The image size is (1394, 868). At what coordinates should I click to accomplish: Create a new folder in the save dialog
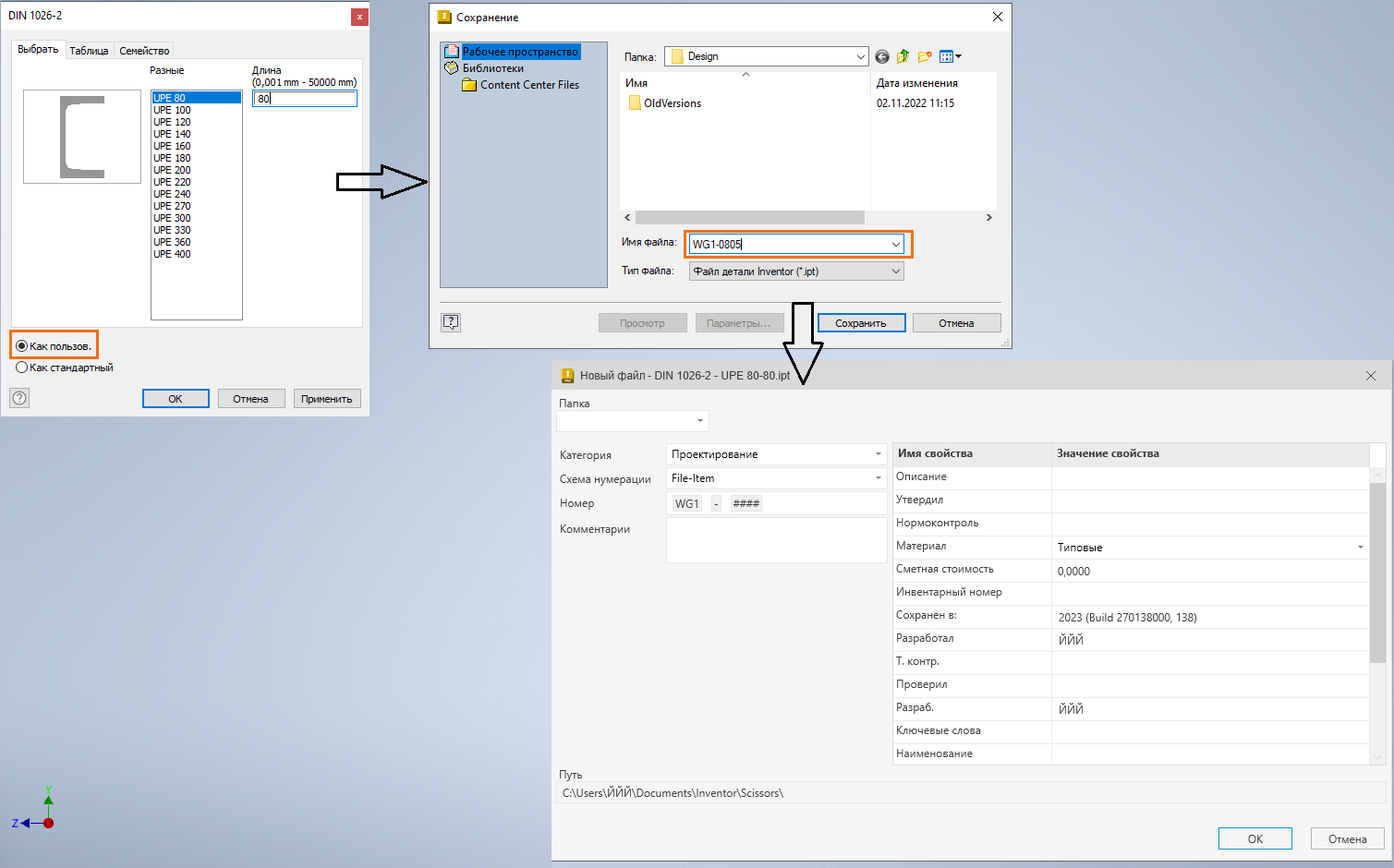[925, 56]
